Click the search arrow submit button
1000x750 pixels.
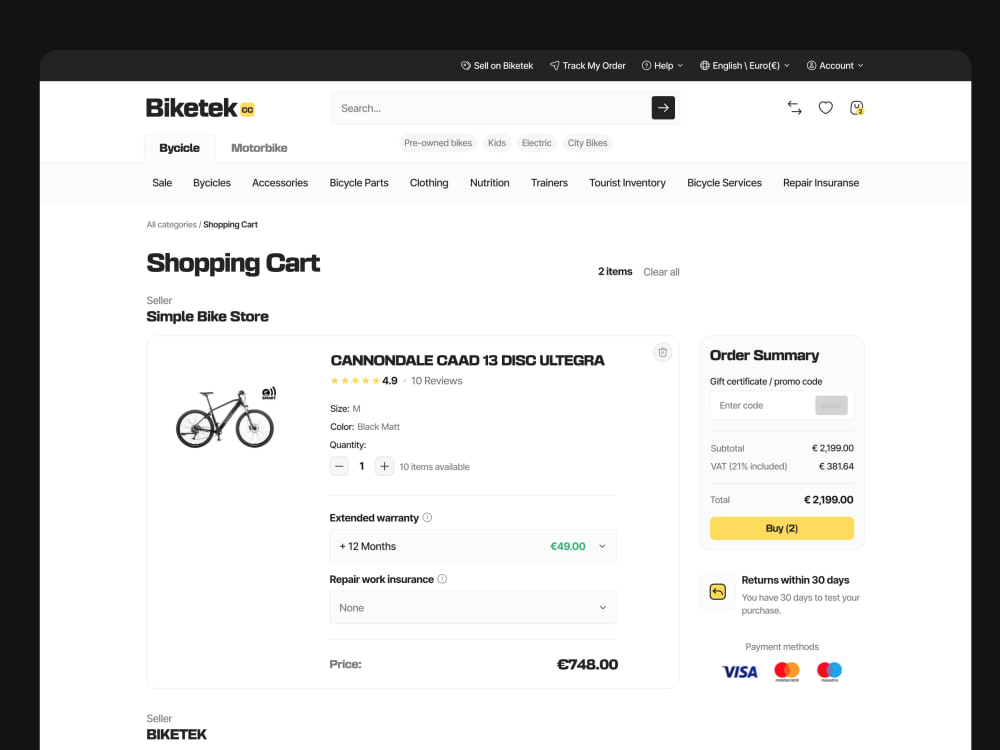coord(663,108)
